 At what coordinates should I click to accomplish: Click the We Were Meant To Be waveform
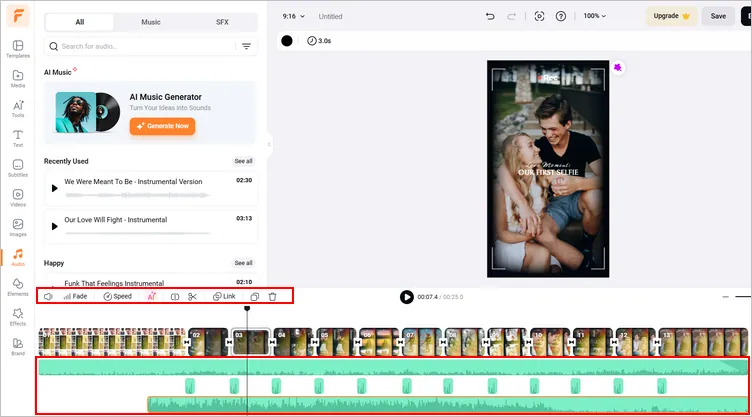pyautogui.click(x=137, y=195)
